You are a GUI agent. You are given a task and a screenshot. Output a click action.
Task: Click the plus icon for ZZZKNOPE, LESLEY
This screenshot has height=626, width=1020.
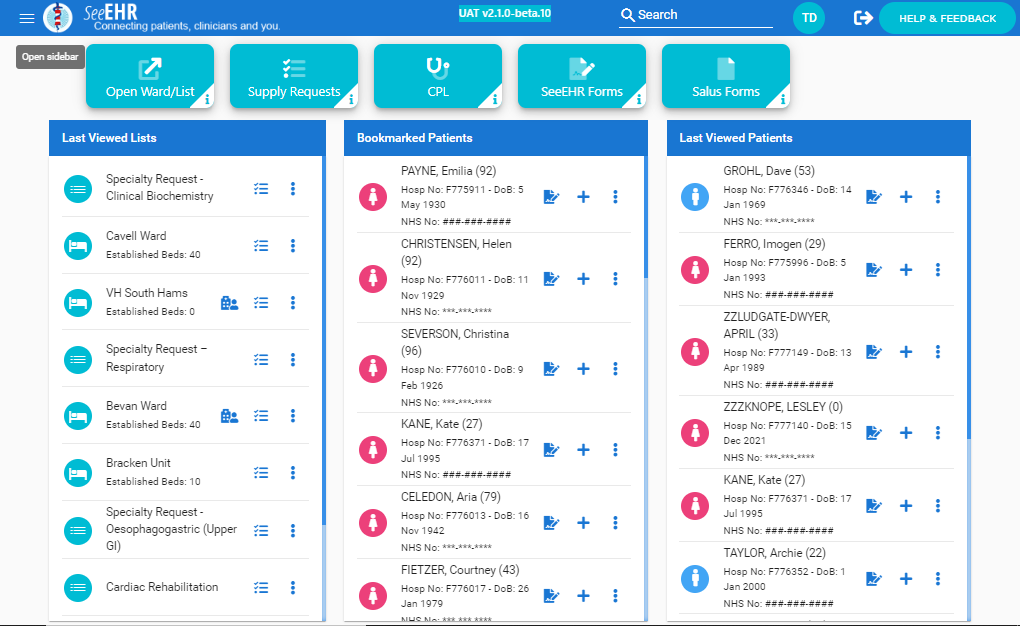point(906,433)
